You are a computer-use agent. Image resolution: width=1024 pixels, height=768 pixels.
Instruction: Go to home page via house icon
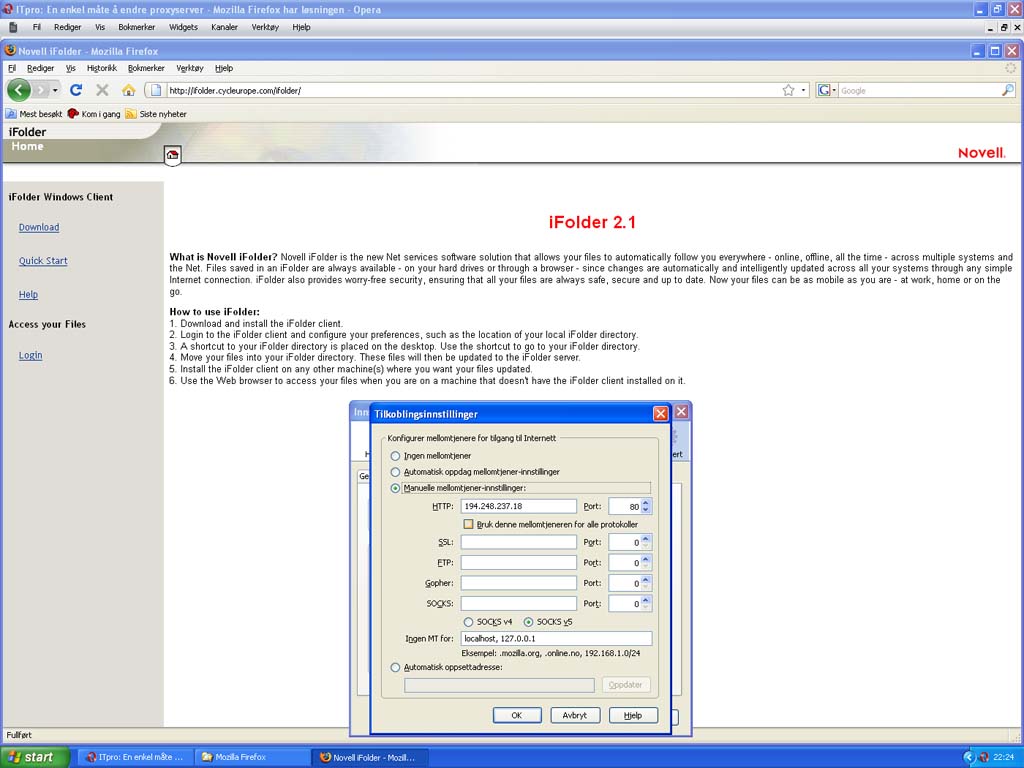pyautogui.click(x=129, y=90)
